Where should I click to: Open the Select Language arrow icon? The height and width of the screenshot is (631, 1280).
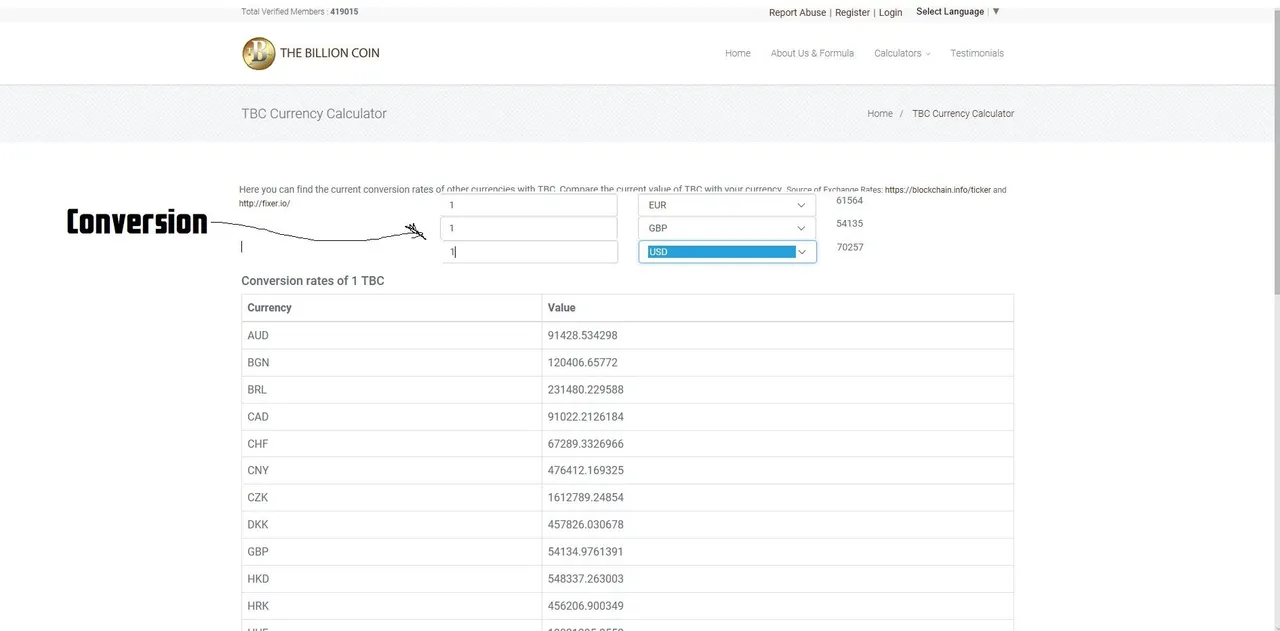pyautogui.click(x=996, y=12)
